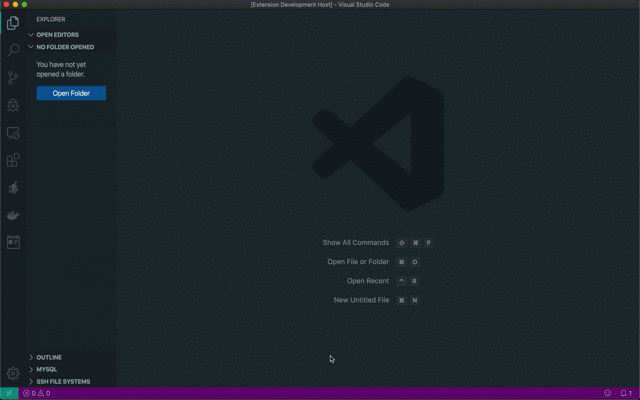Open notifications bell in status bar
Viewport: 640px width, 400px height.
coord(626,393)
